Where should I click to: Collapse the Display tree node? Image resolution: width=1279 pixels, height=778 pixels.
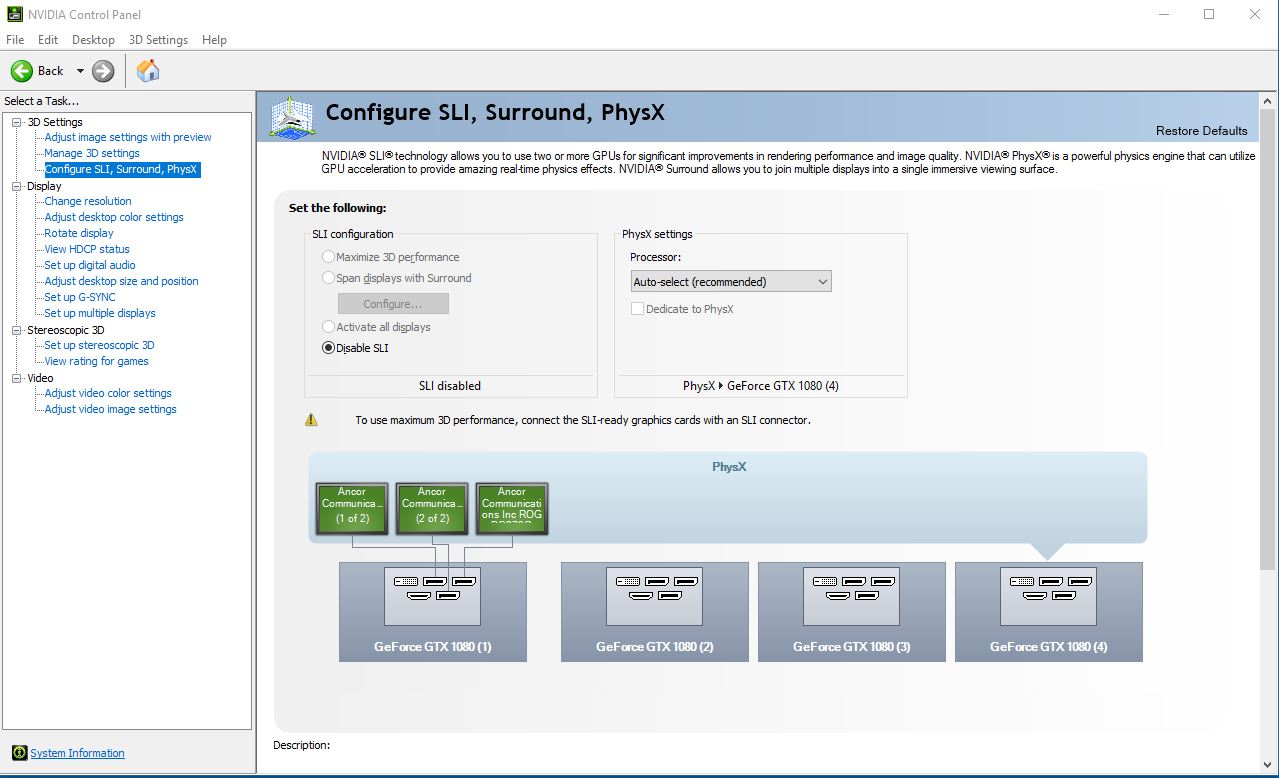pos(17,186)
